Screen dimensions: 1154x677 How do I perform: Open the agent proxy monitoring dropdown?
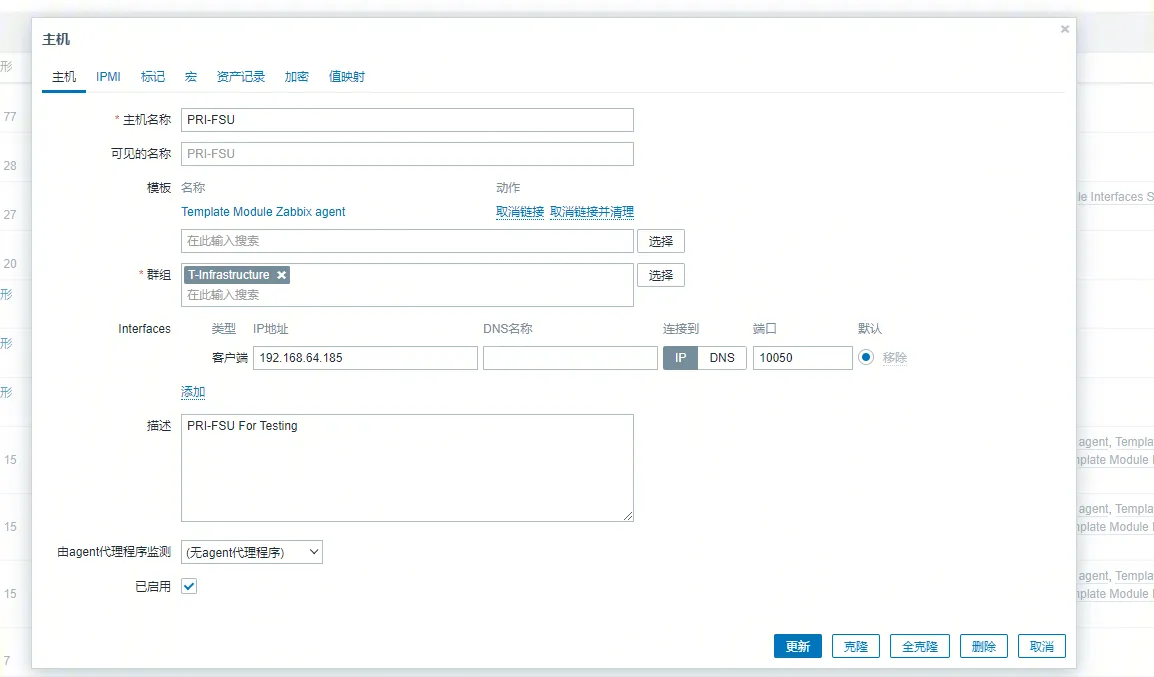coord(252,552)
